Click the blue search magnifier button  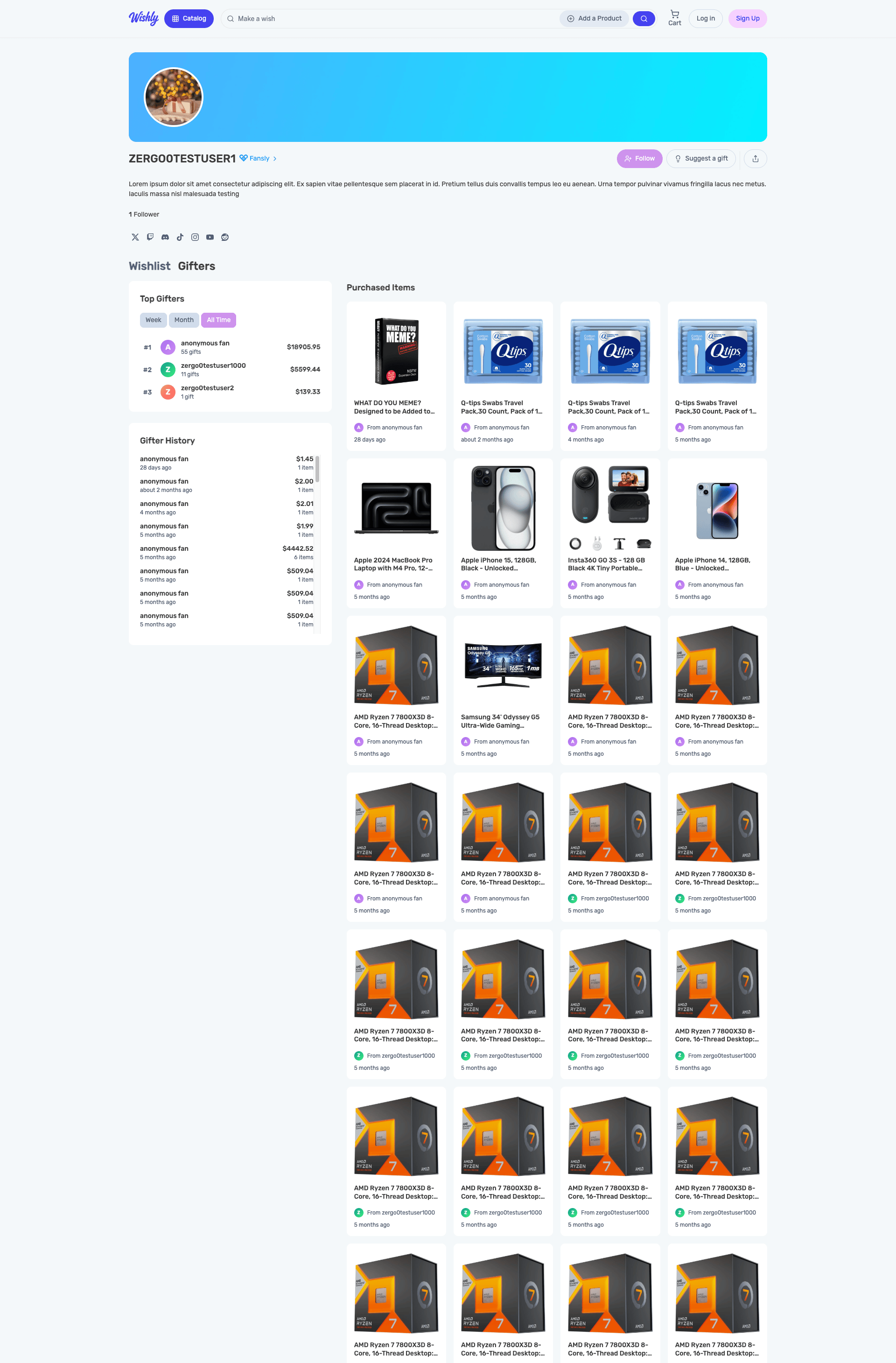click(x=644, y=18)
